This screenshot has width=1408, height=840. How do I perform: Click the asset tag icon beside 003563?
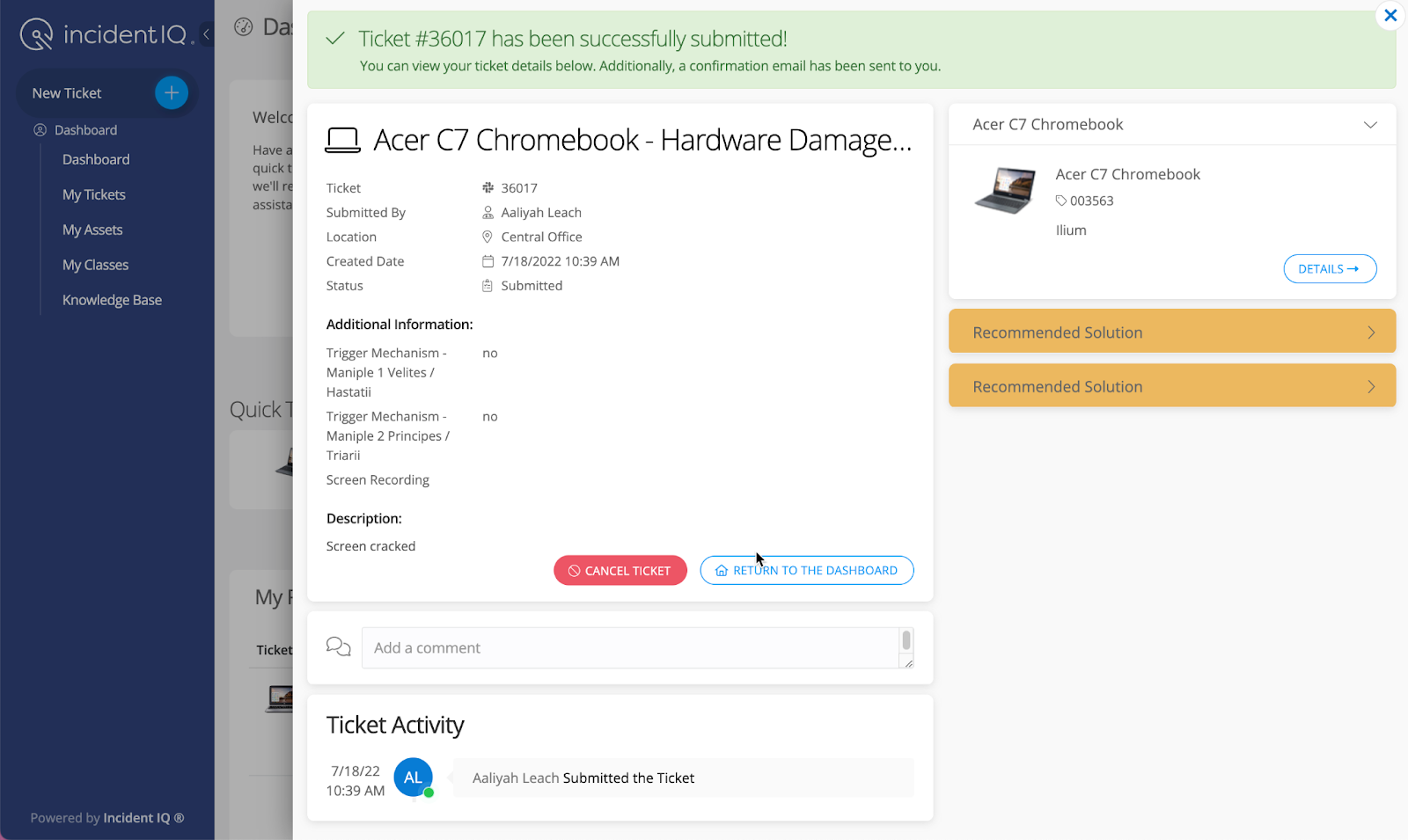(1061, 201)
